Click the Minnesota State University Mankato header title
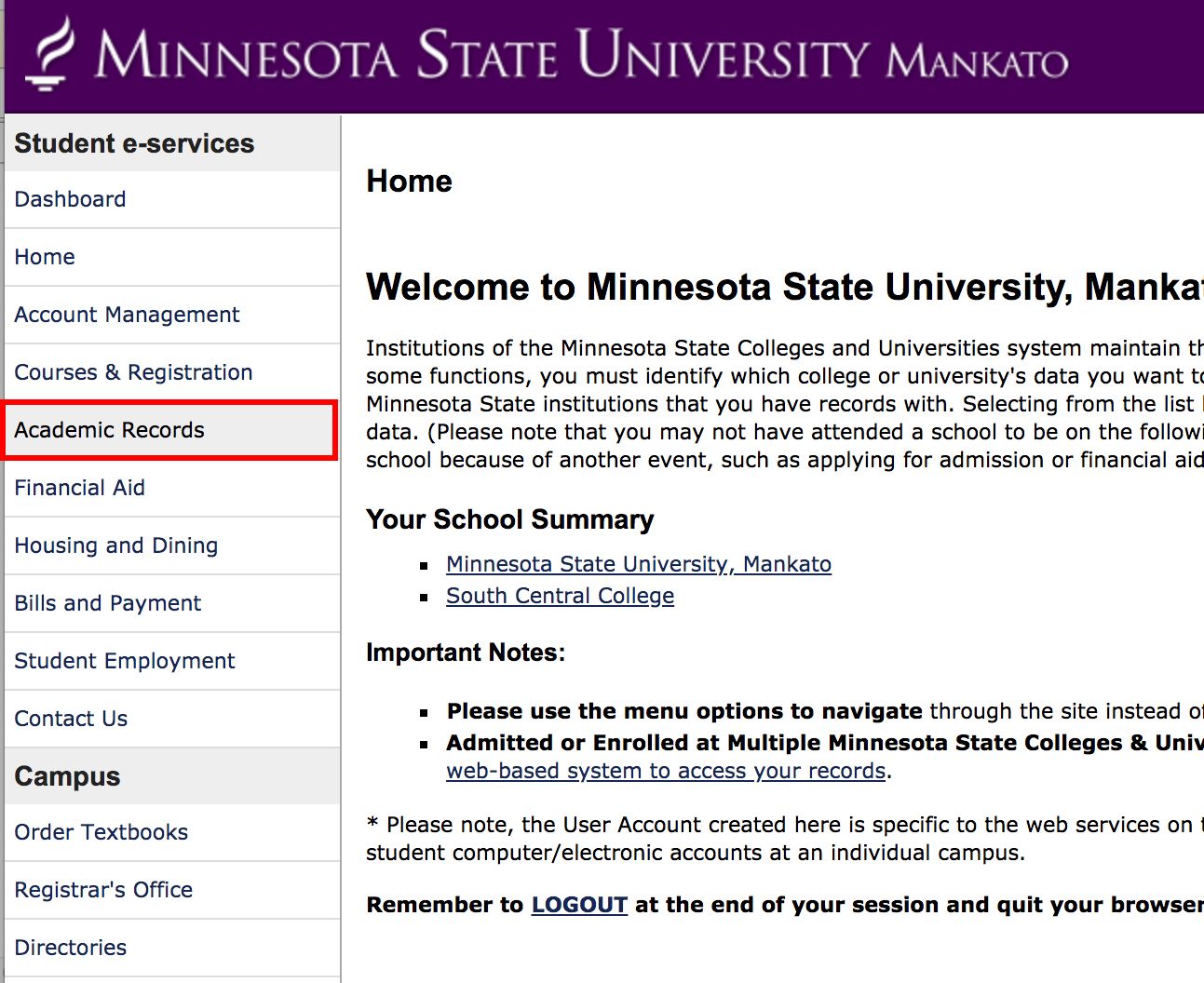 [581, 56]
